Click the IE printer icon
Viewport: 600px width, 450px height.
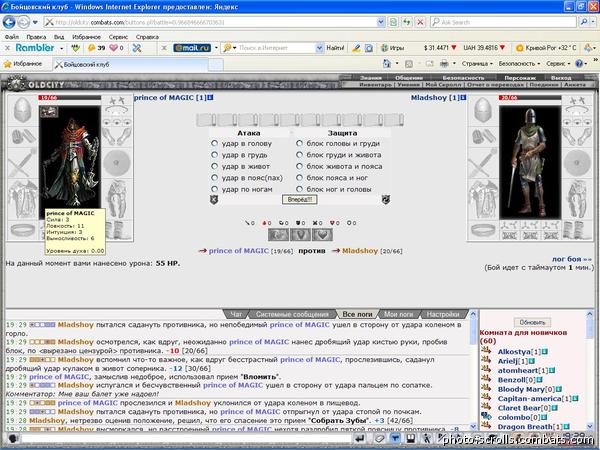click(444, 64)
